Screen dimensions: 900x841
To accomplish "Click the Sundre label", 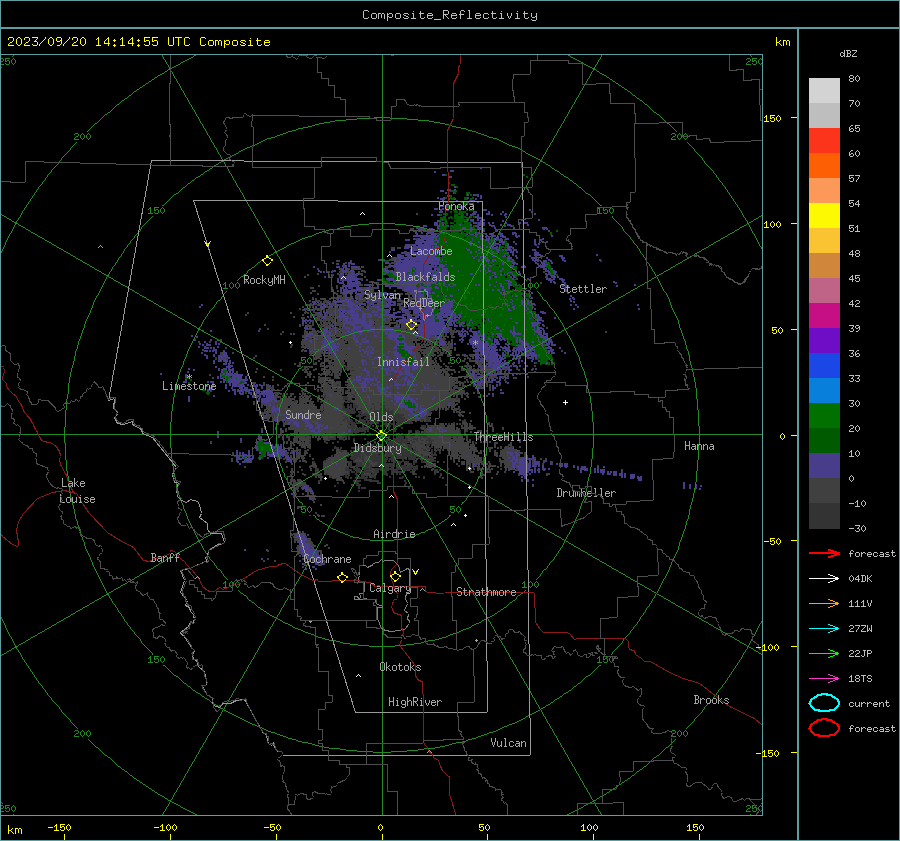I will 303,414.
